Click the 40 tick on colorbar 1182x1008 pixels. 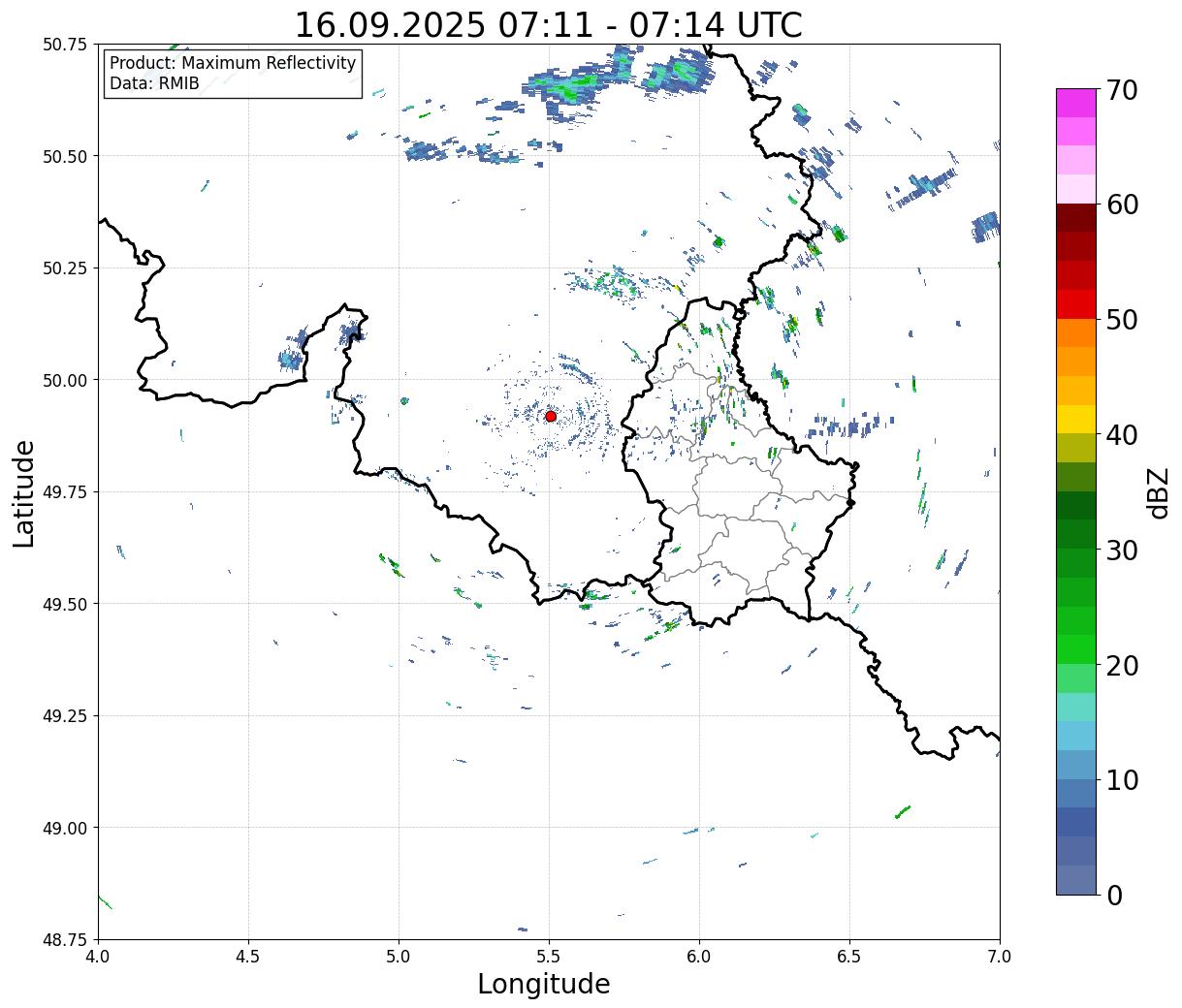[1121, 435]
